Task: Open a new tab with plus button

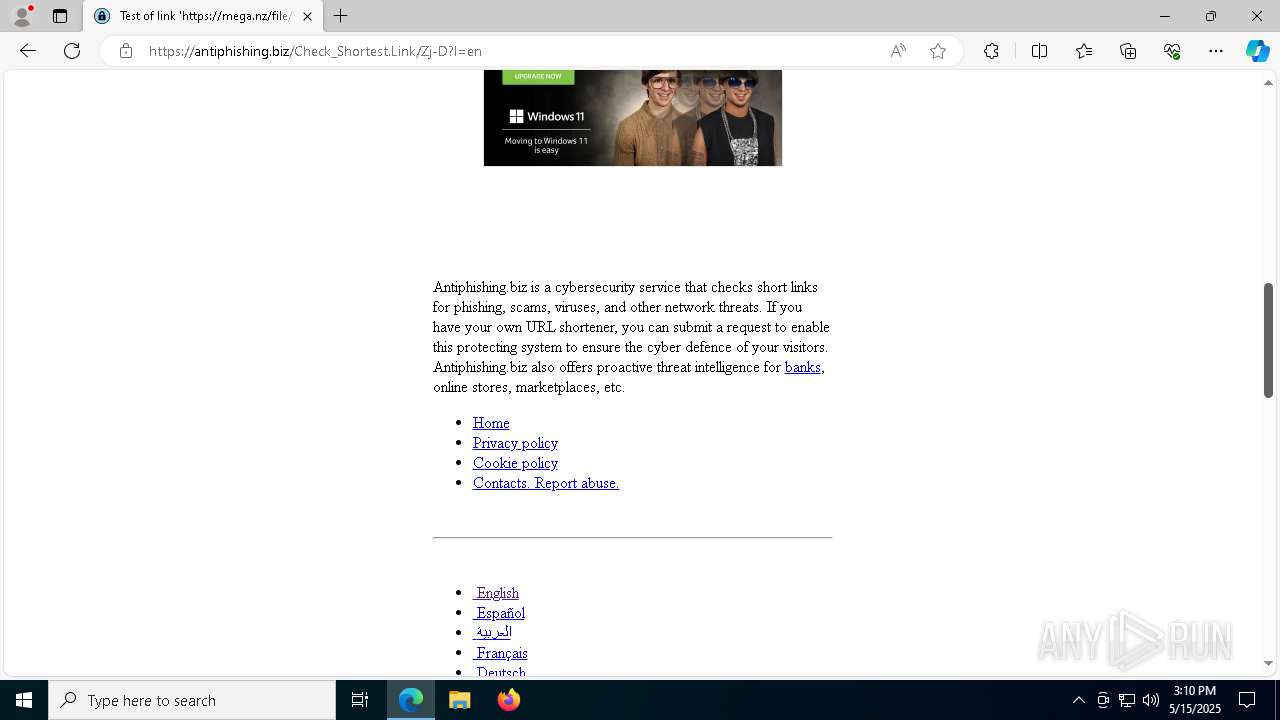Action: tap(341, 16)
